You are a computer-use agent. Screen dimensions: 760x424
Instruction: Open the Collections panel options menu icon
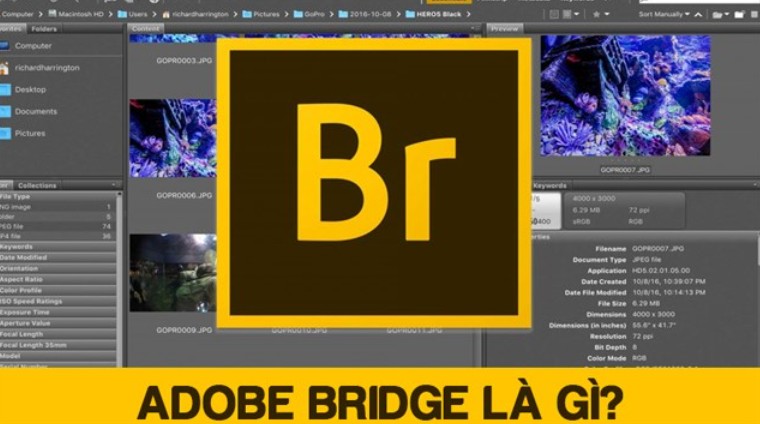pos(114,185)
